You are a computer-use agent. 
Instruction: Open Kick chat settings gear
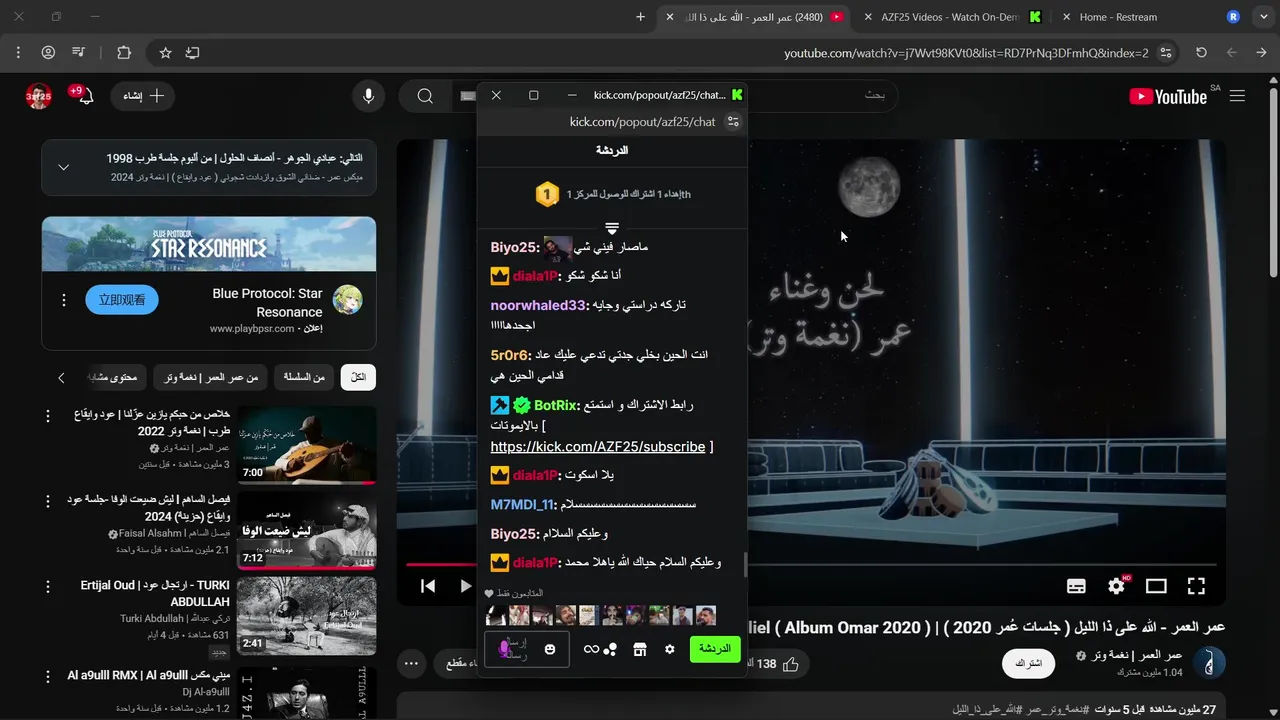tap(670, 649)
